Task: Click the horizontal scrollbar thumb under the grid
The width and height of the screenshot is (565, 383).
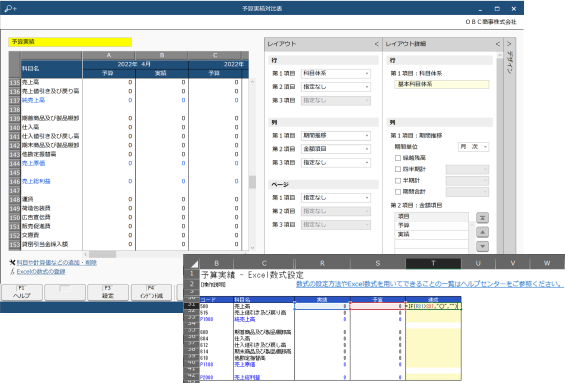Action: click(x=103, y=254)
